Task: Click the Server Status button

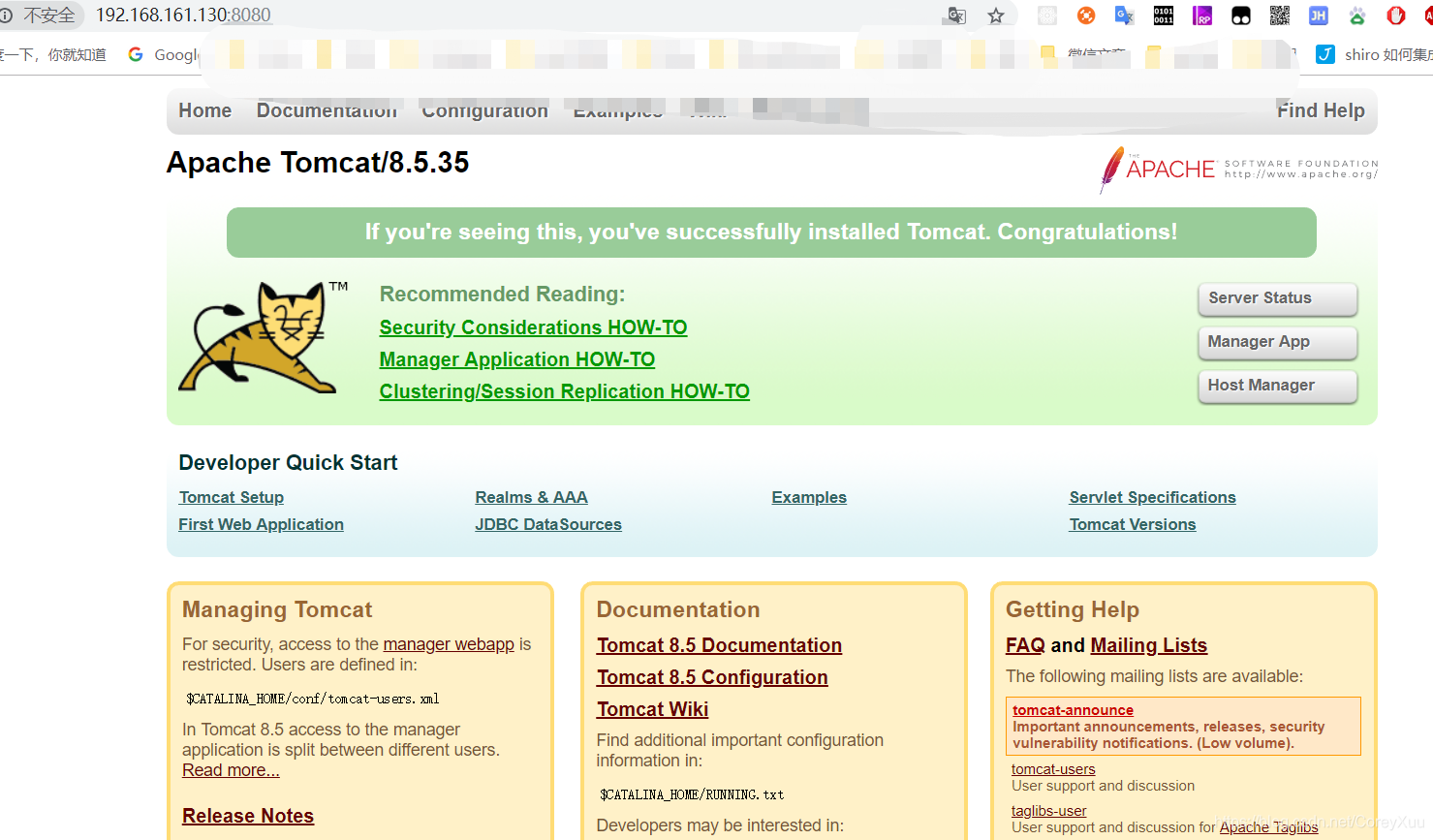Action: (1277, 298)
